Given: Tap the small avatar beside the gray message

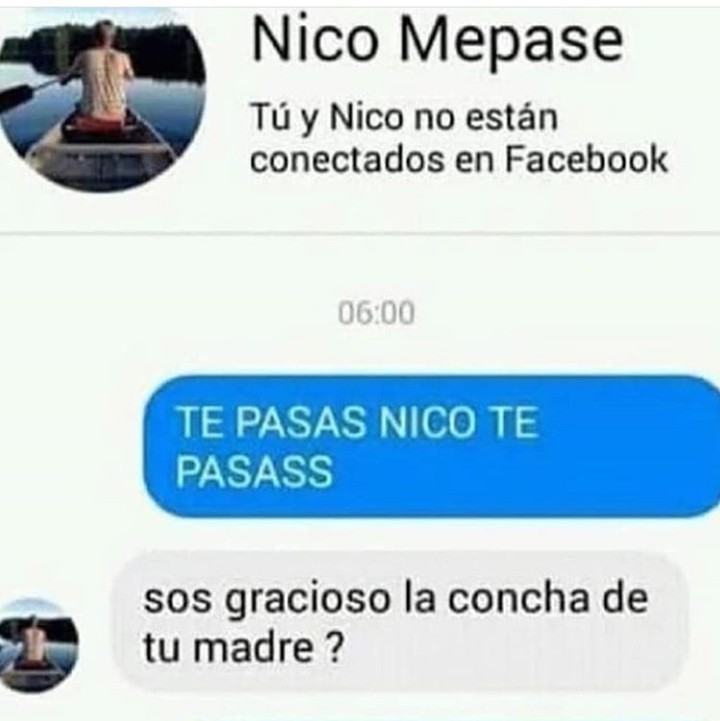Looking at the screenshot, I should click(x=38, y=646).
